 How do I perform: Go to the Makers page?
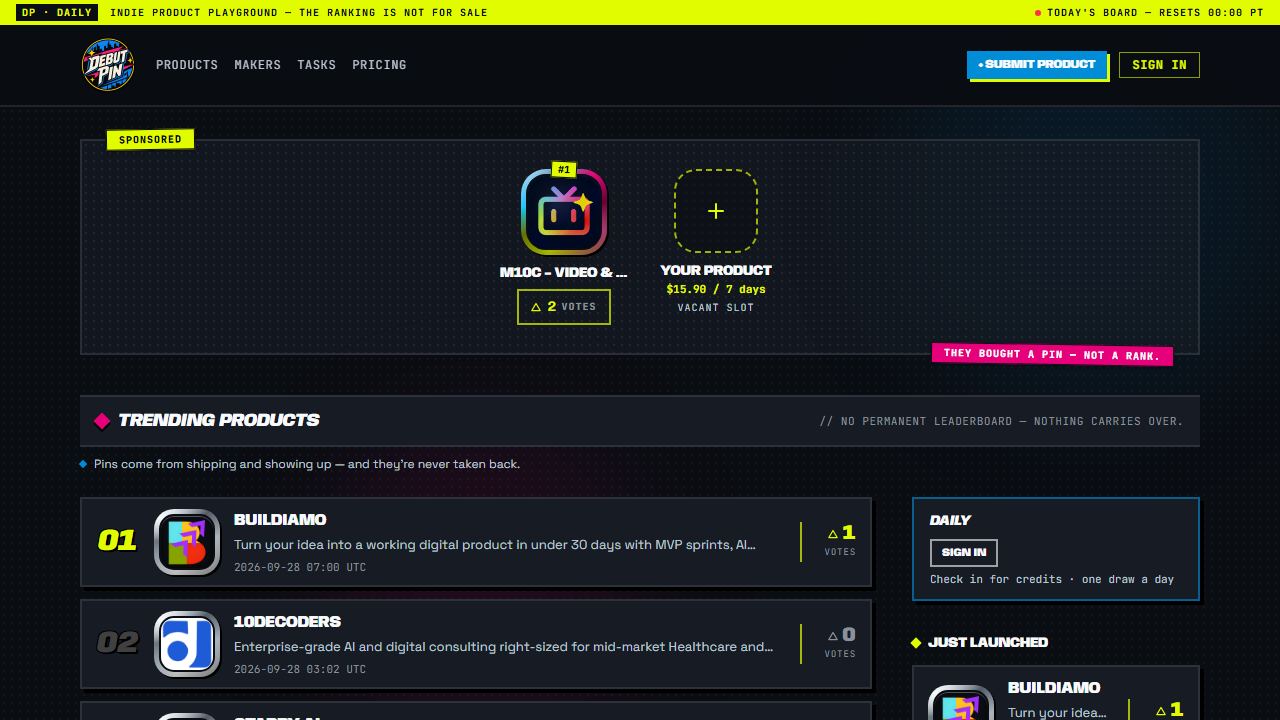(x=257, y=65)
